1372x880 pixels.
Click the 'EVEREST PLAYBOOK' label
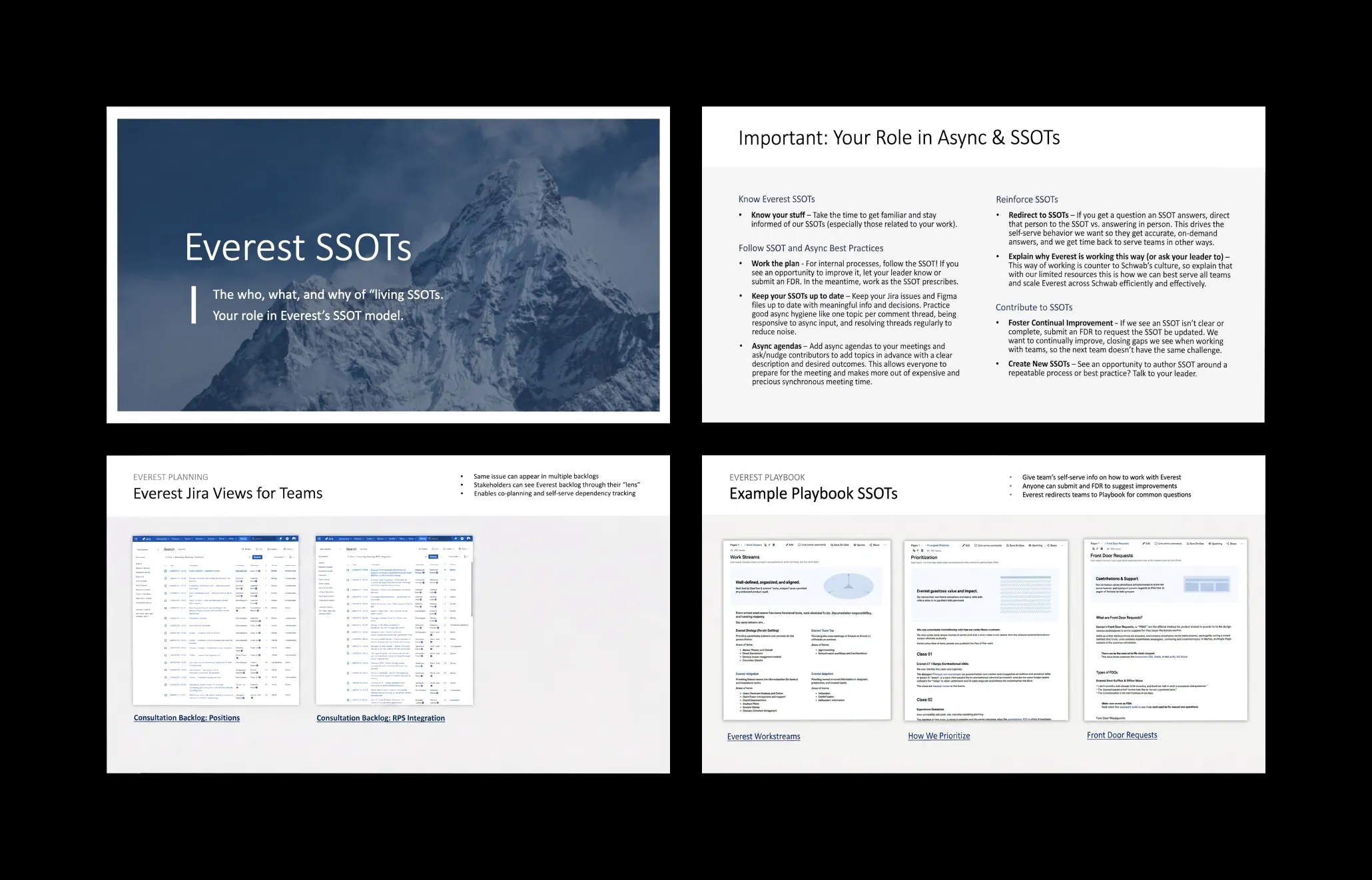pyautogui.click(x=767, y=477)
